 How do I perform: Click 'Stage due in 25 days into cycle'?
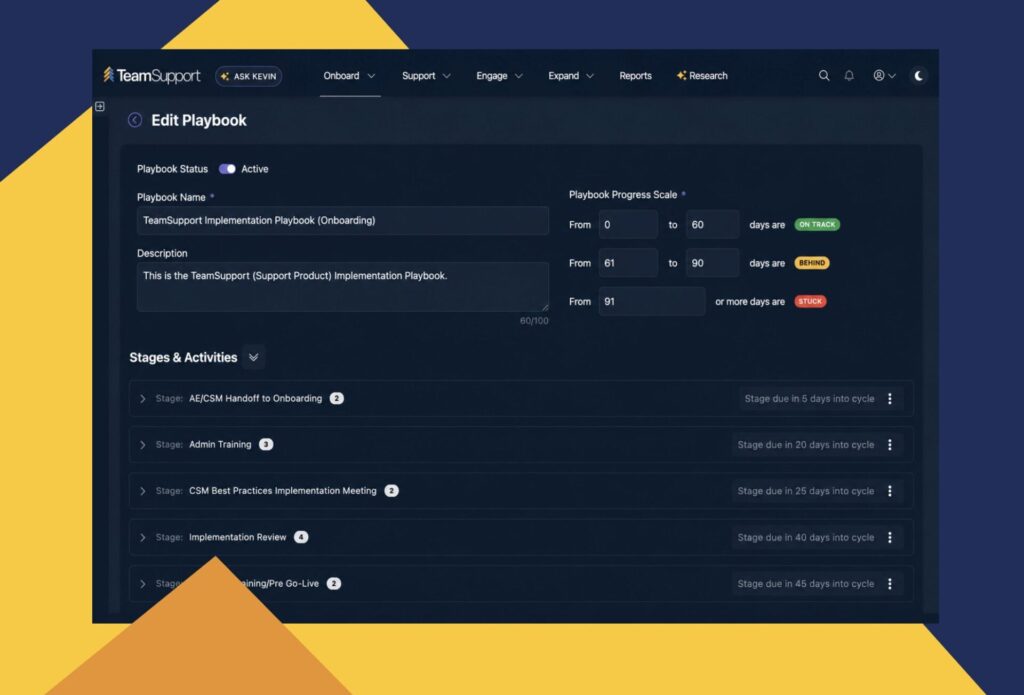tap(806, 491)
